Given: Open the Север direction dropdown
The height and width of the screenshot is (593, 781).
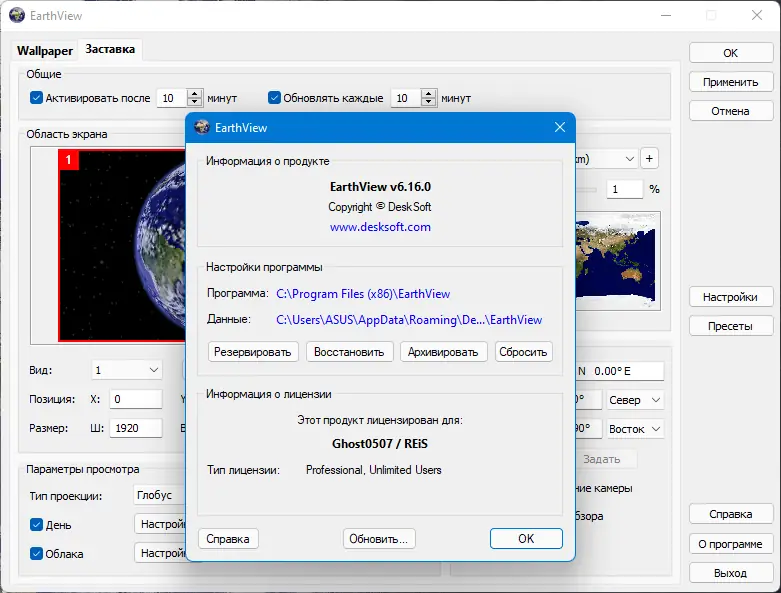Looking at the screenshot, I should (x=635, y=400).
